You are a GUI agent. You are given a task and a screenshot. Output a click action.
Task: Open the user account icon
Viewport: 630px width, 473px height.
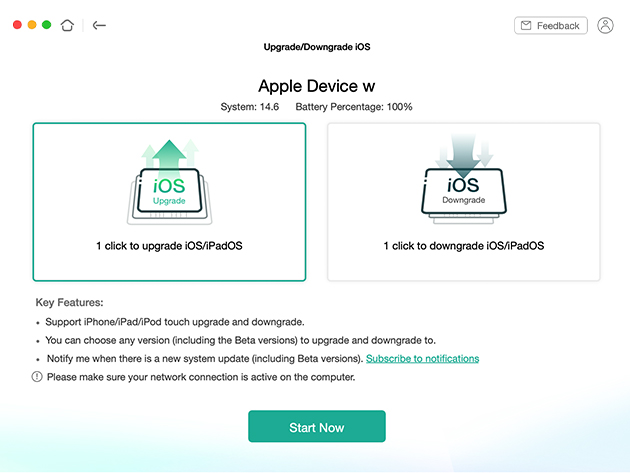tap(605, 25)
